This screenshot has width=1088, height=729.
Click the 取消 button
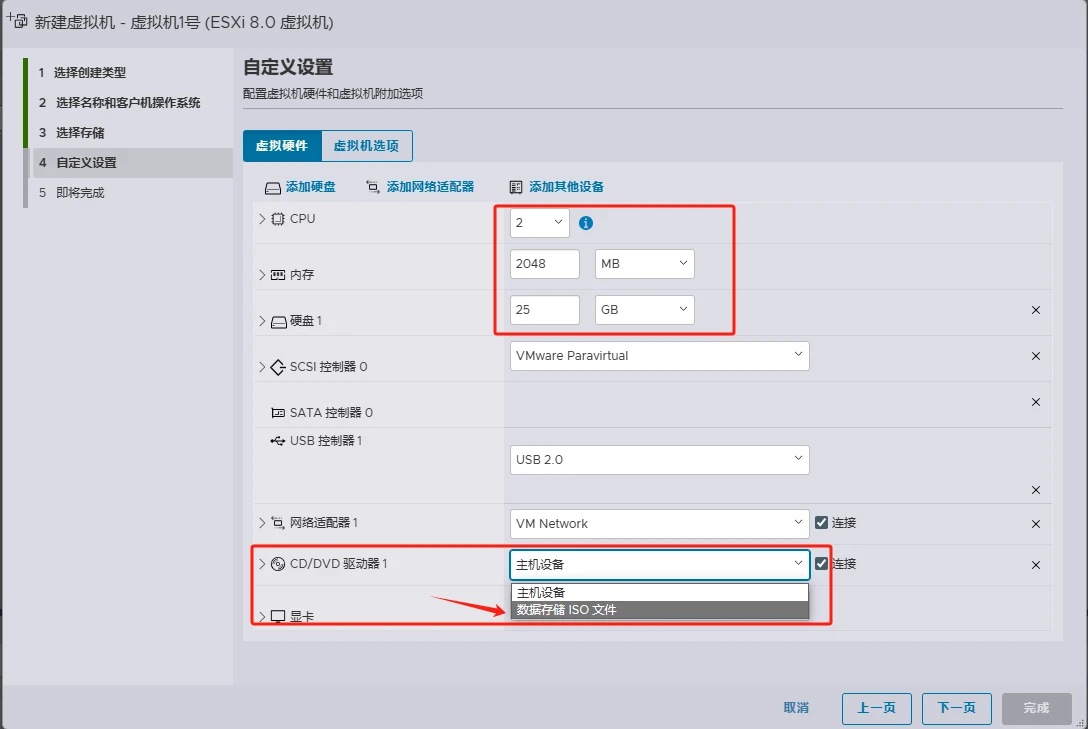796,707
